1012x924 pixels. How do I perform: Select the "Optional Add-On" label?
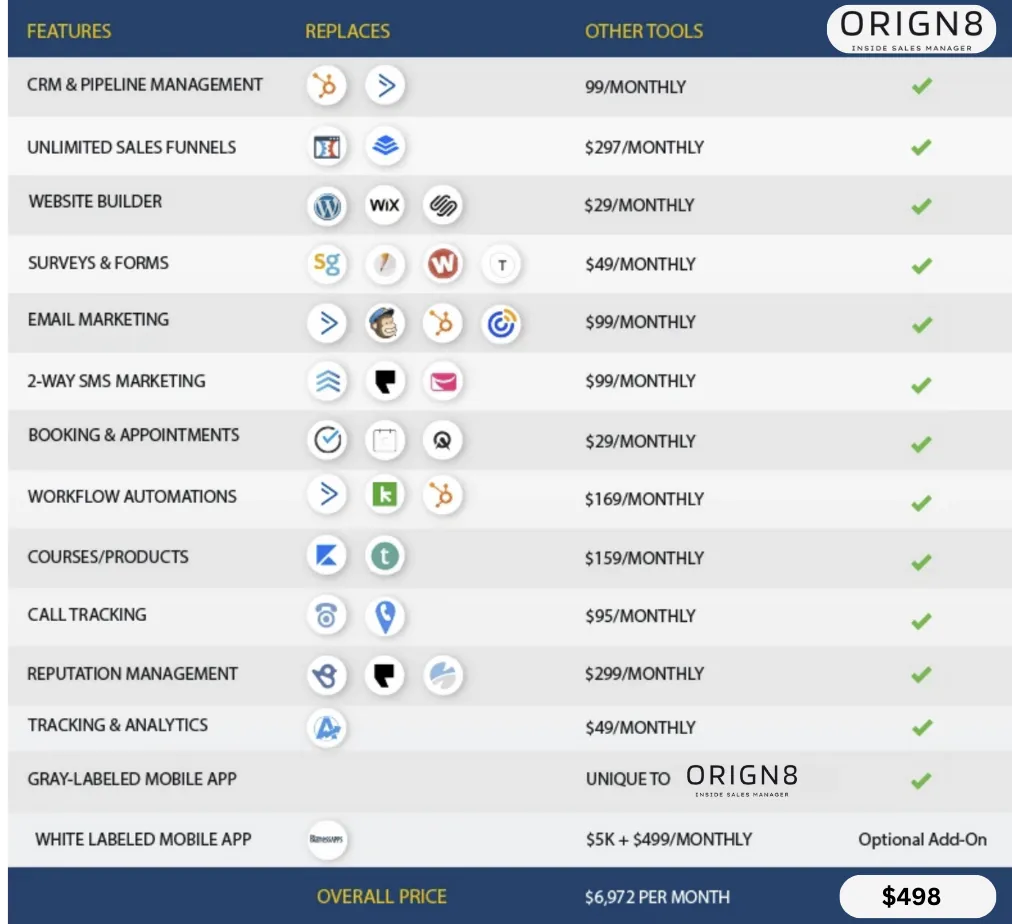(x=922, y=839)
